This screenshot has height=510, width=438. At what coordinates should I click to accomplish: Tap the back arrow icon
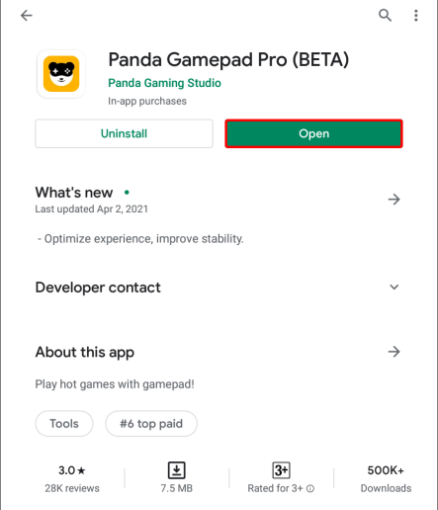tap(26, 15)
